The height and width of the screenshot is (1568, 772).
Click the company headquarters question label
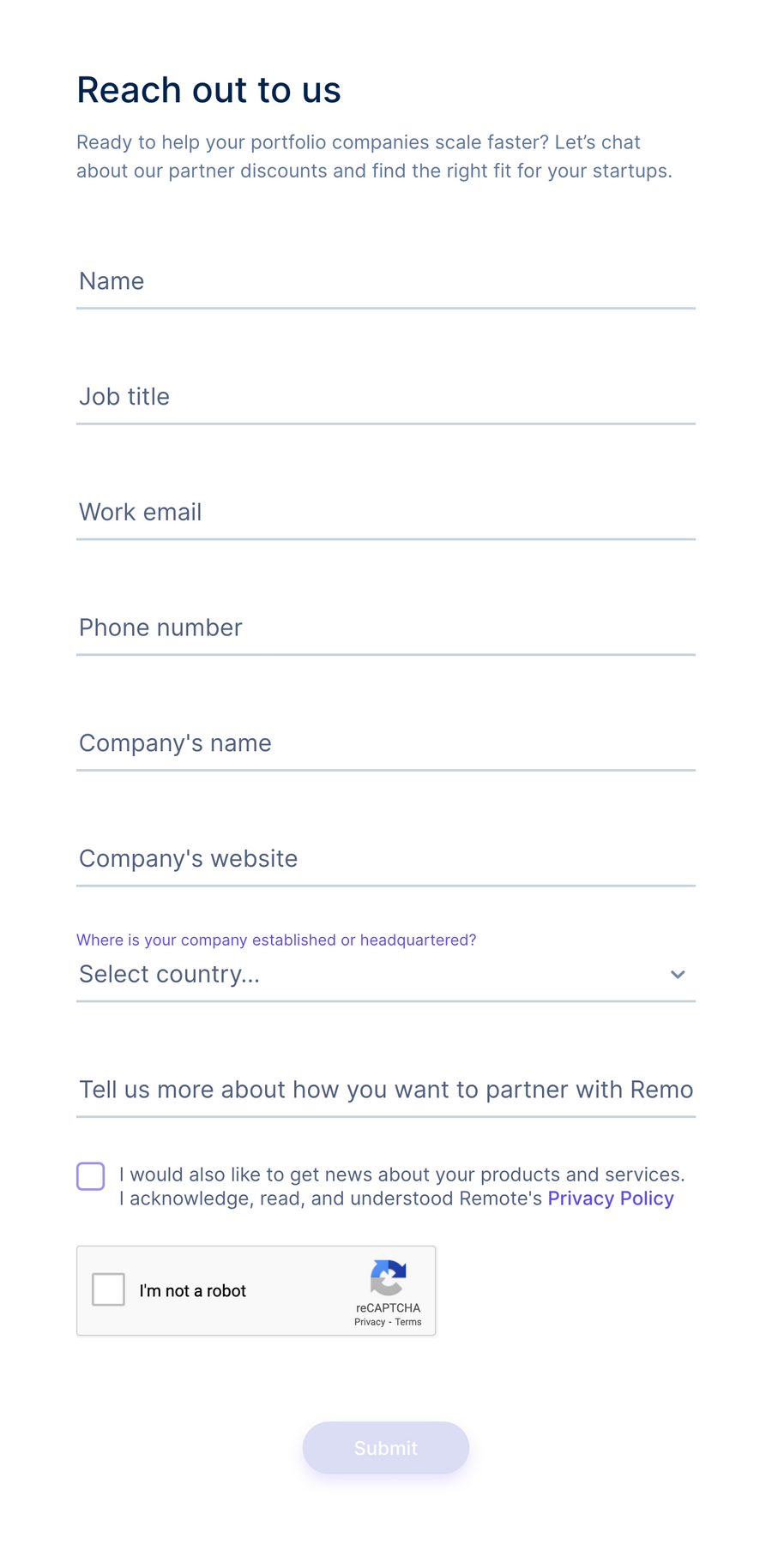[x=276, y=940]
